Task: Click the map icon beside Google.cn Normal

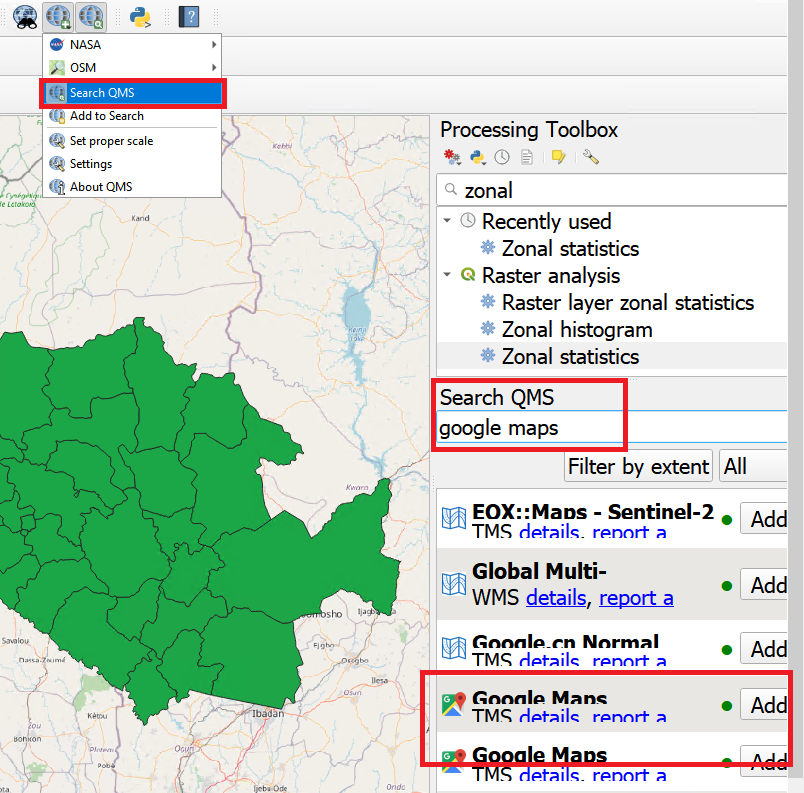Action: click(454, 648)
